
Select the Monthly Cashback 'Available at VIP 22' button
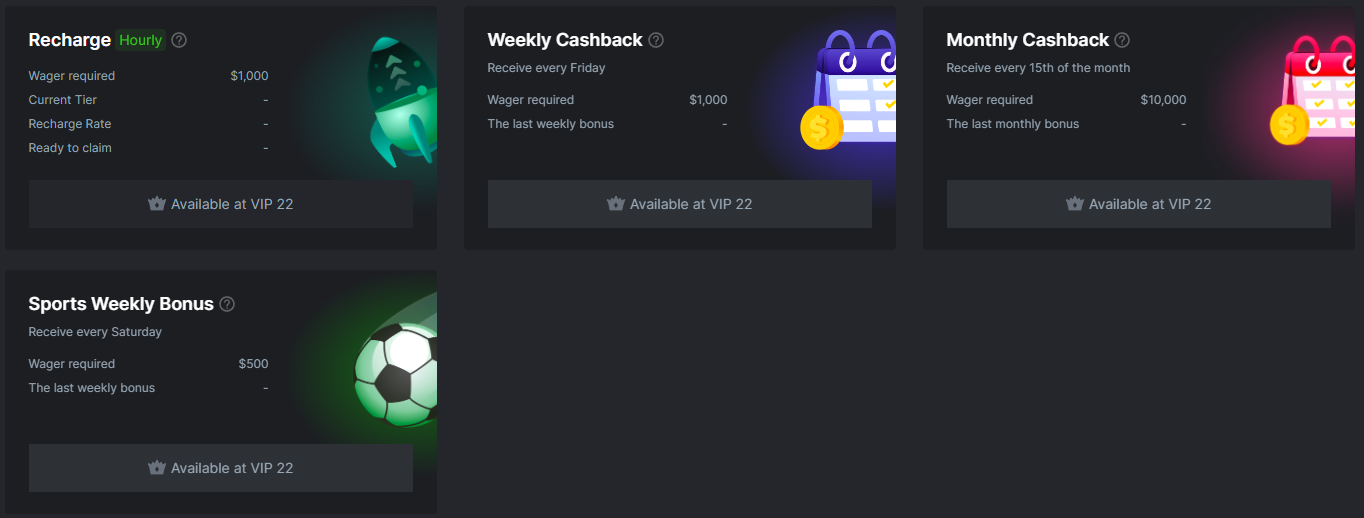click(x=1139, y=204)
